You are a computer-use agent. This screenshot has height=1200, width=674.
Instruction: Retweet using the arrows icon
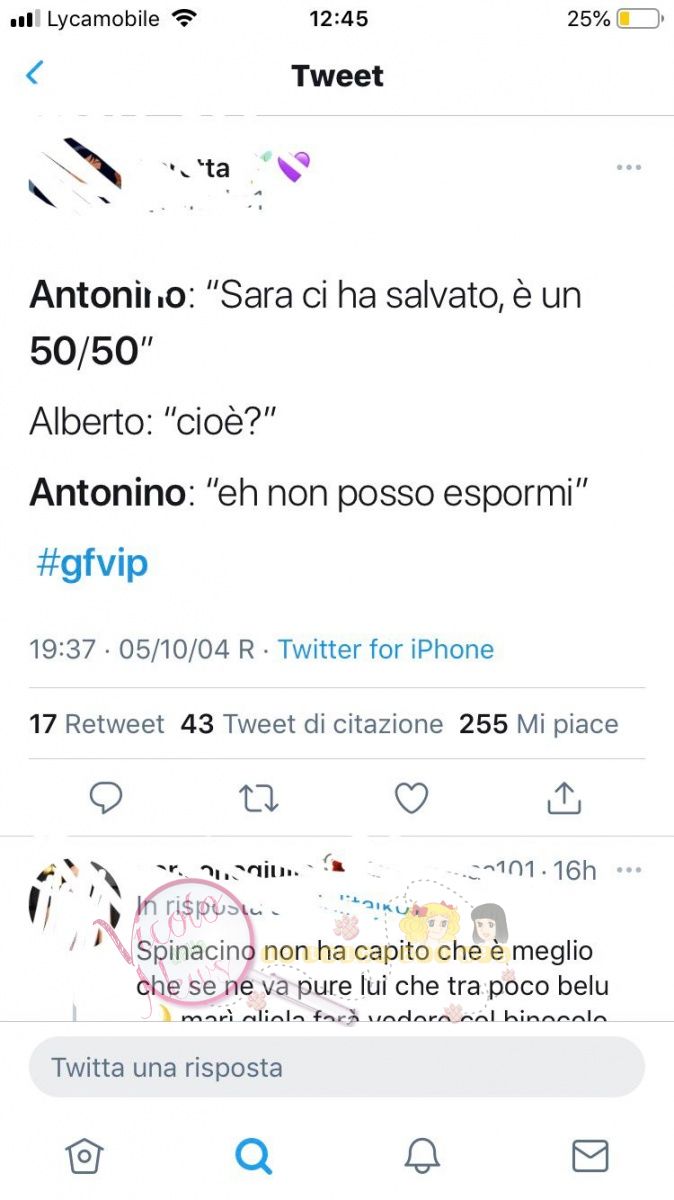coord(258,797)
